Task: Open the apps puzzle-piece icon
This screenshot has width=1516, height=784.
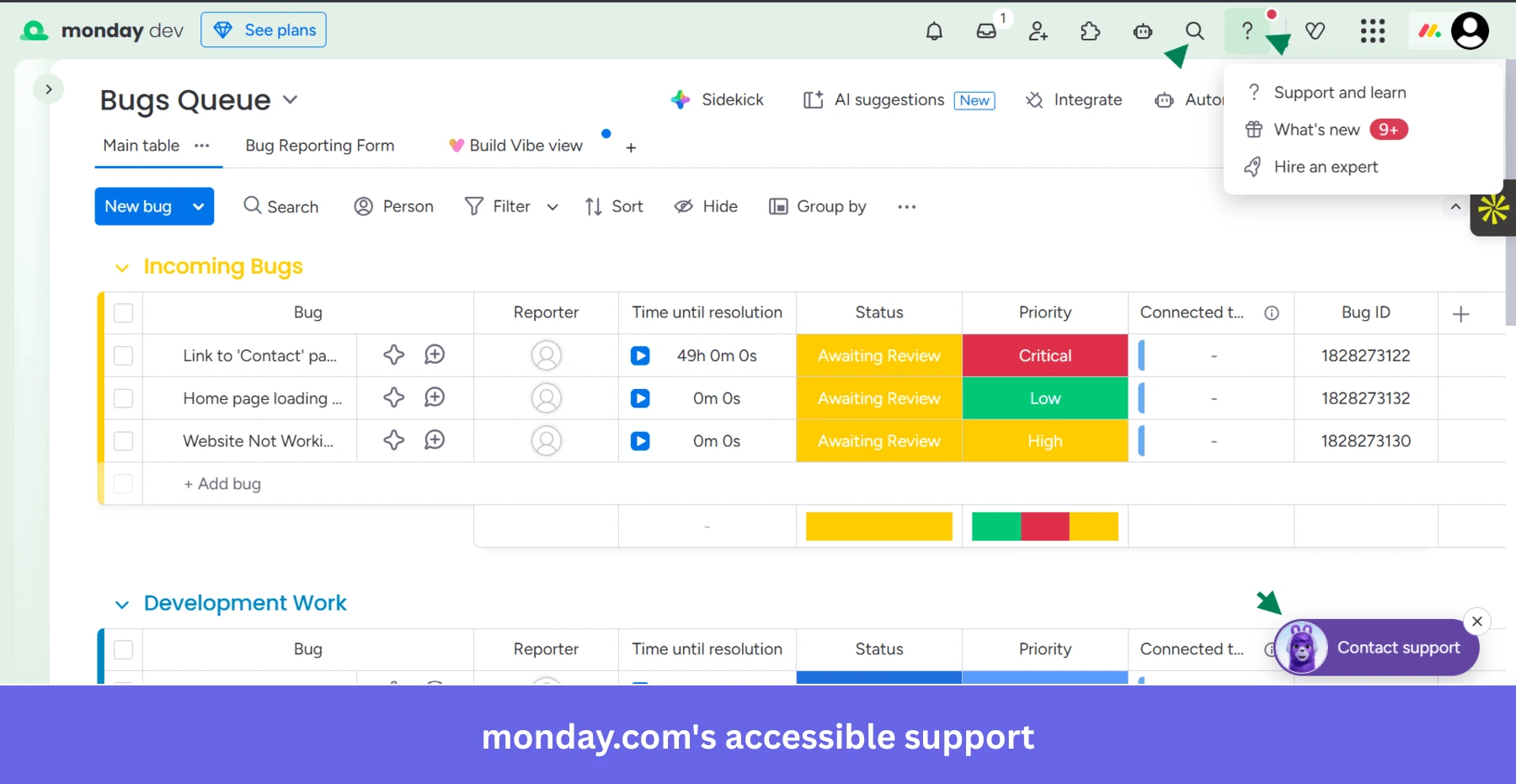Action: coord(1090,31)
